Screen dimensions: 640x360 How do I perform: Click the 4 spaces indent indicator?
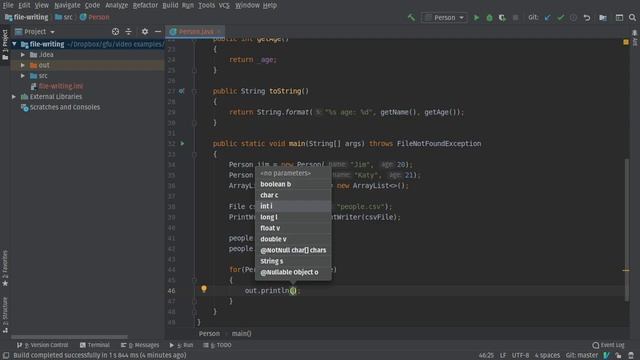tap(547, 356)
